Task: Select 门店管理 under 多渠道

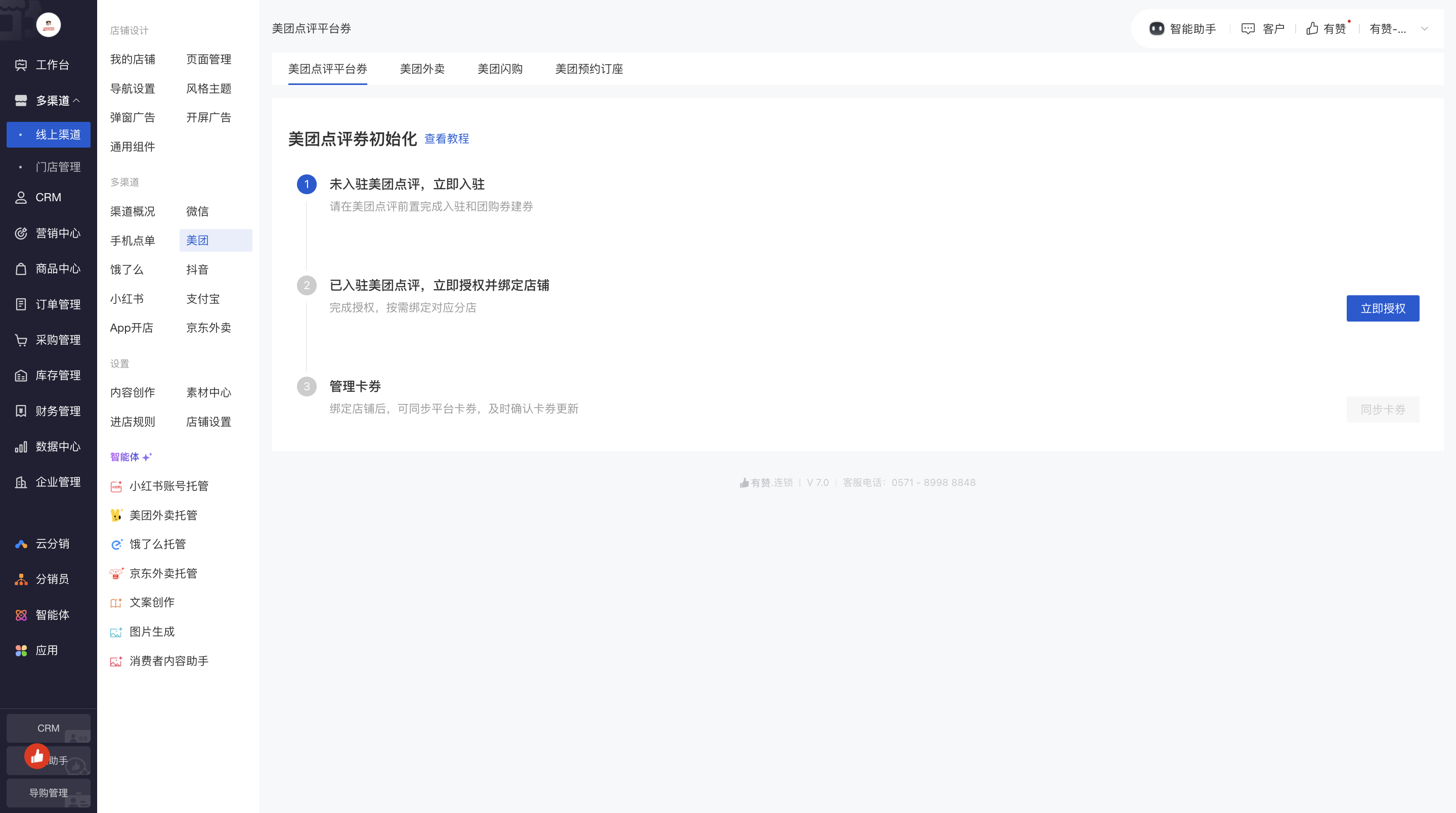Action: (58, 167)
